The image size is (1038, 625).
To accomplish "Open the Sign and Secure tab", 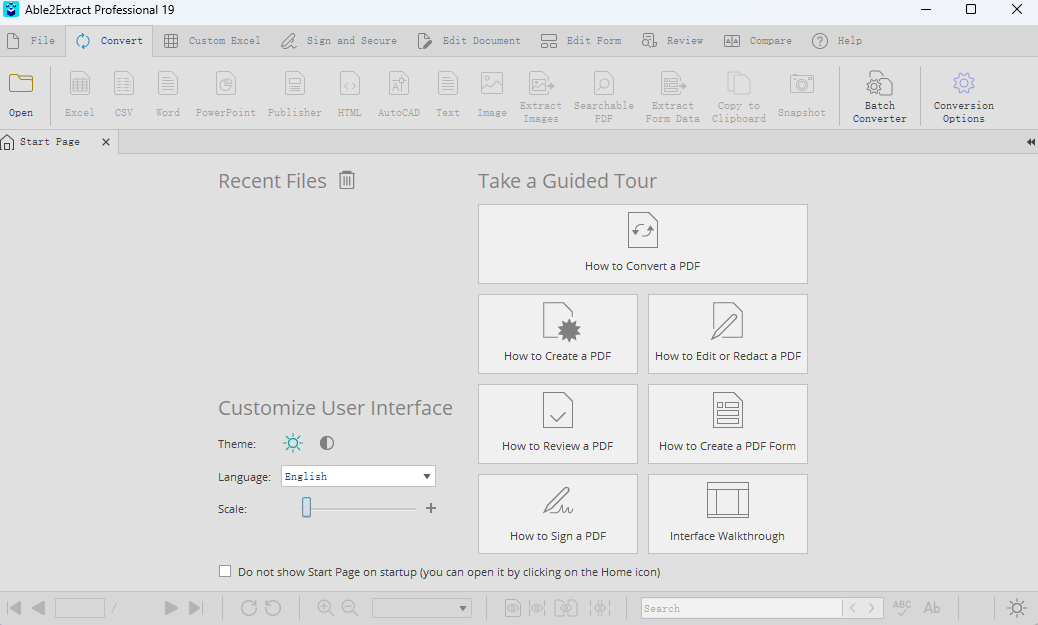I will 339,41.
